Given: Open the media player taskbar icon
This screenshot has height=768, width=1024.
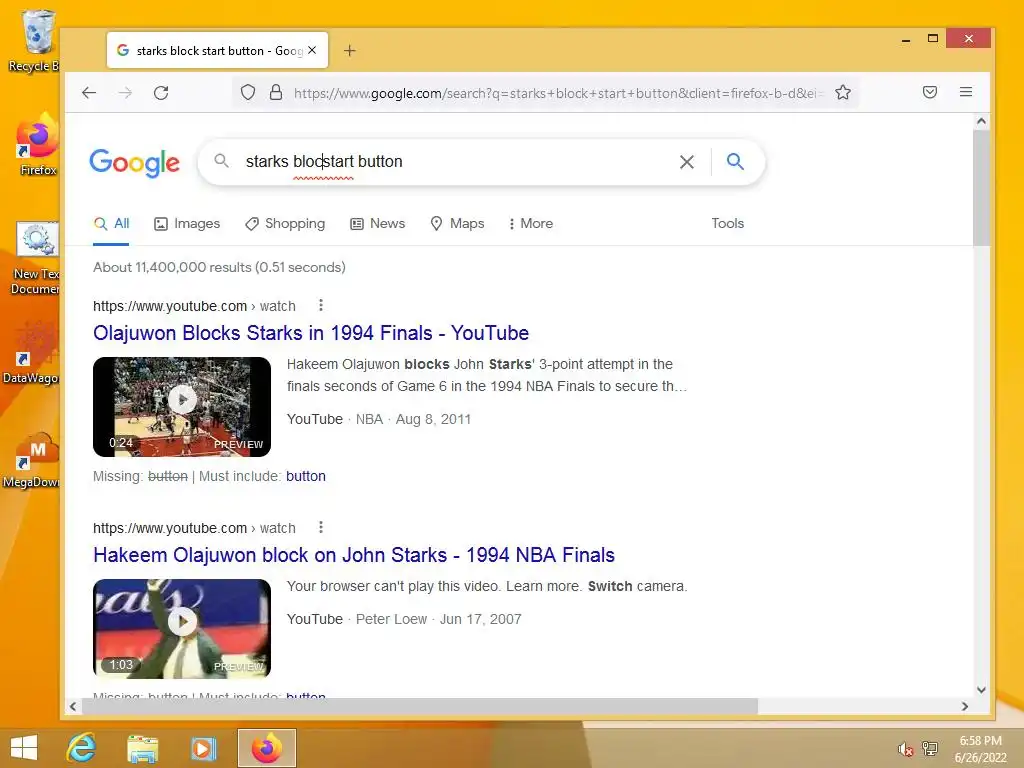Looking at the screenshot, I should 203,748.
